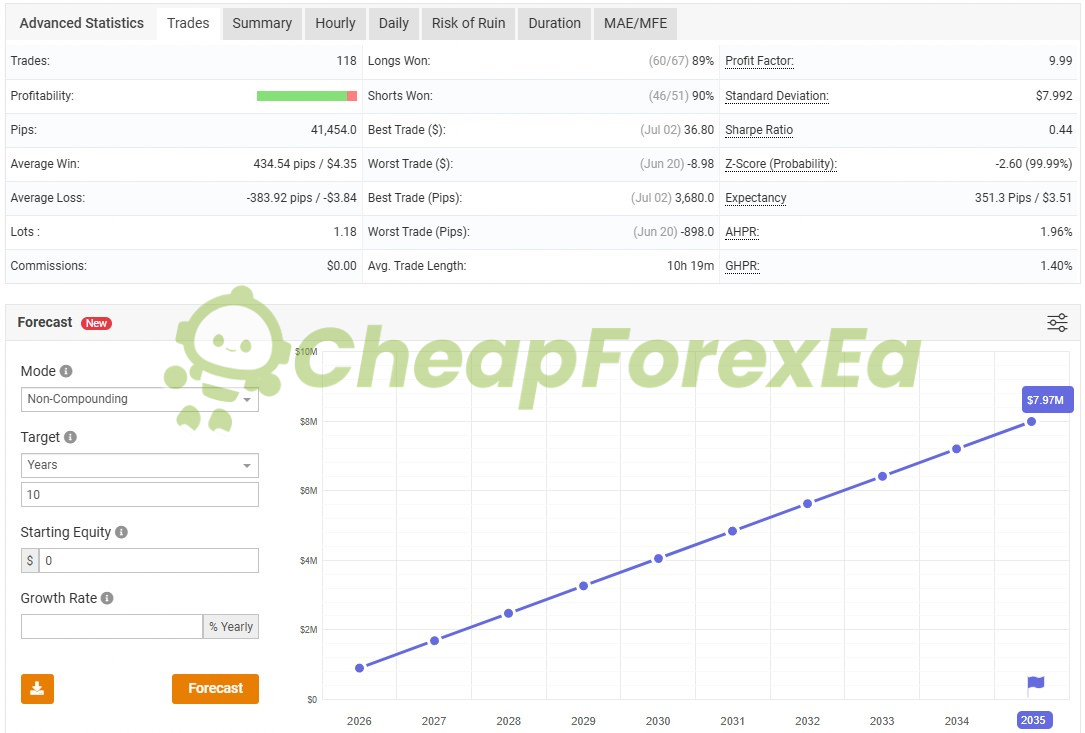Click the Profit Factor label link
The image size is (1085, 733).
pos(759,61)
